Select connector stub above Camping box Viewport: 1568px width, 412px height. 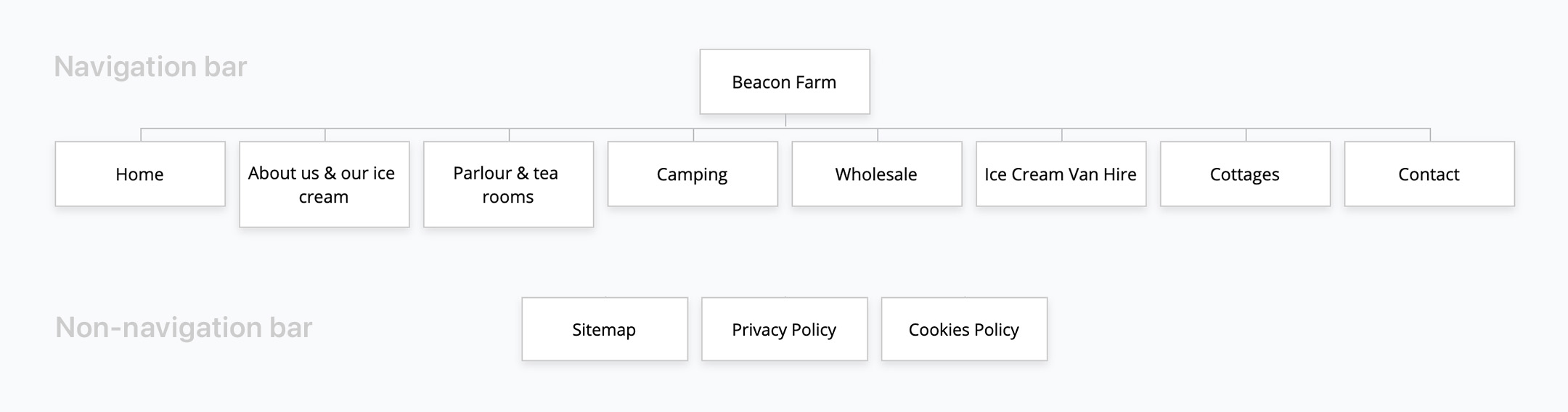(693, 135)
